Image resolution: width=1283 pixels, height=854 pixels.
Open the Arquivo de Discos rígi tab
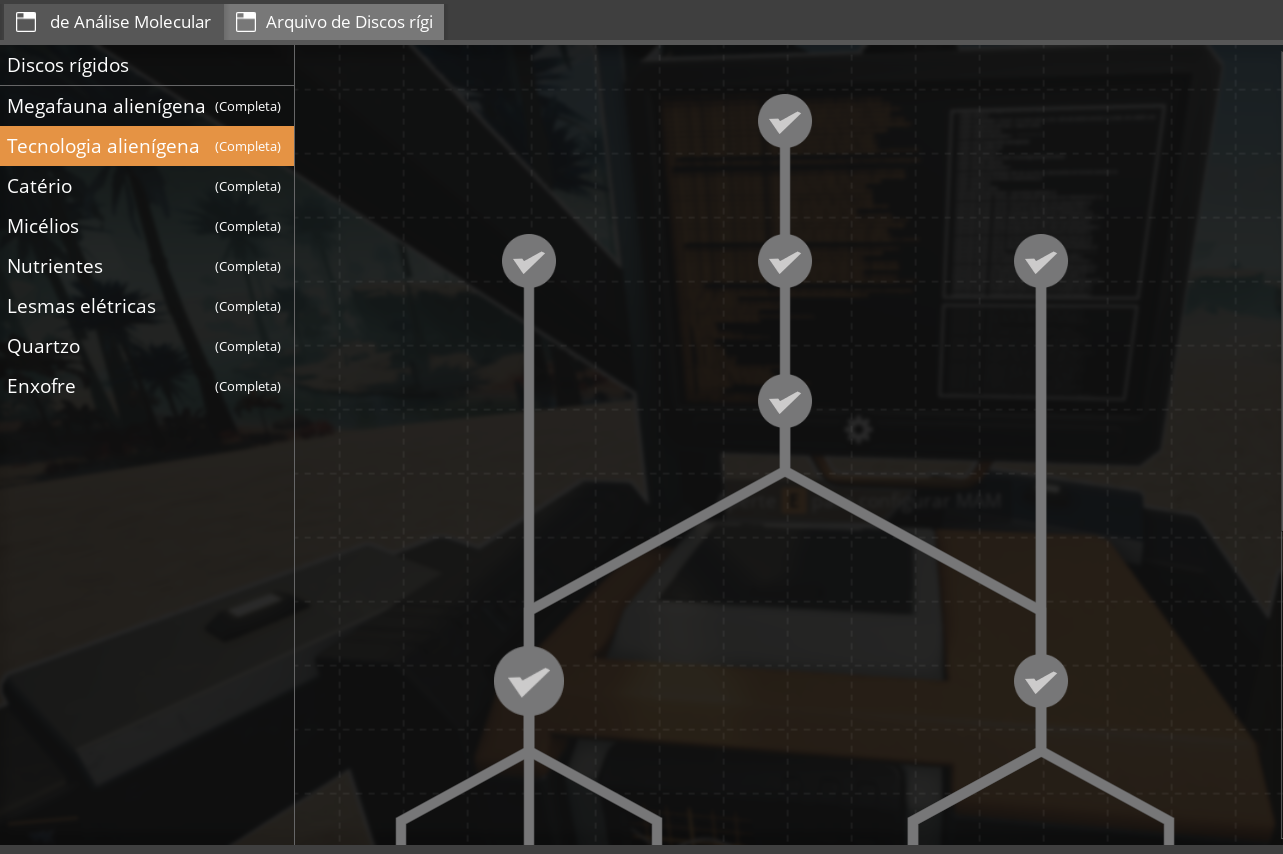tap(334, 21)
